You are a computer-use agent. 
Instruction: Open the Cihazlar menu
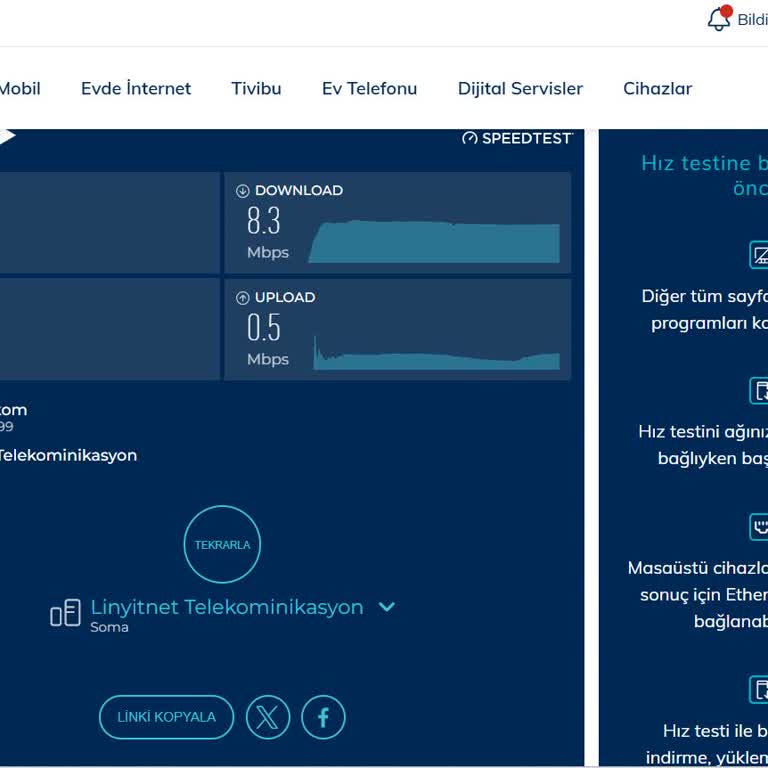click(x=657, y=89)
